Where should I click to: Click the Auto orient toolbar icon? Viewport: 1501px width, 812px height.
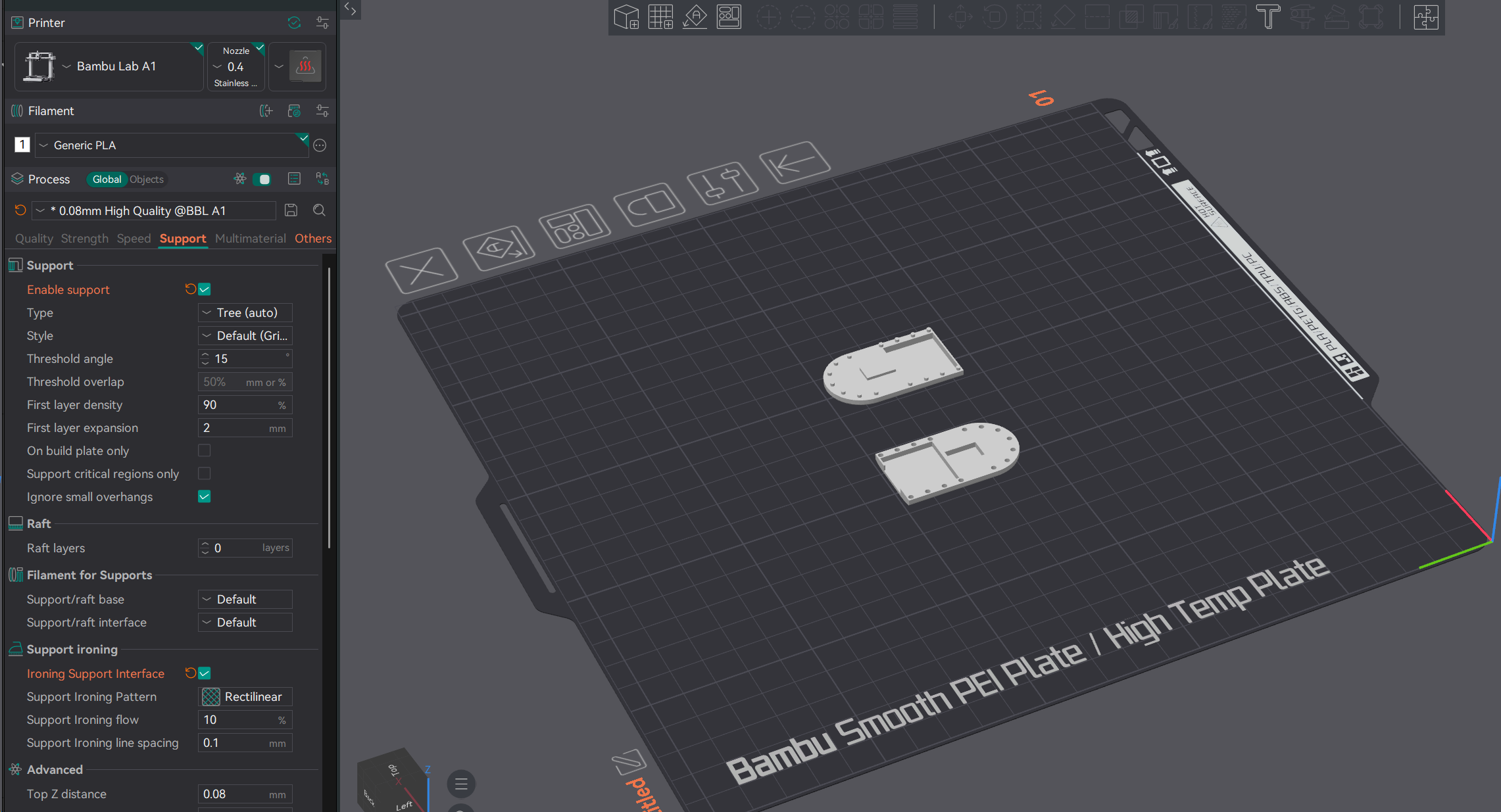[695, 17]
